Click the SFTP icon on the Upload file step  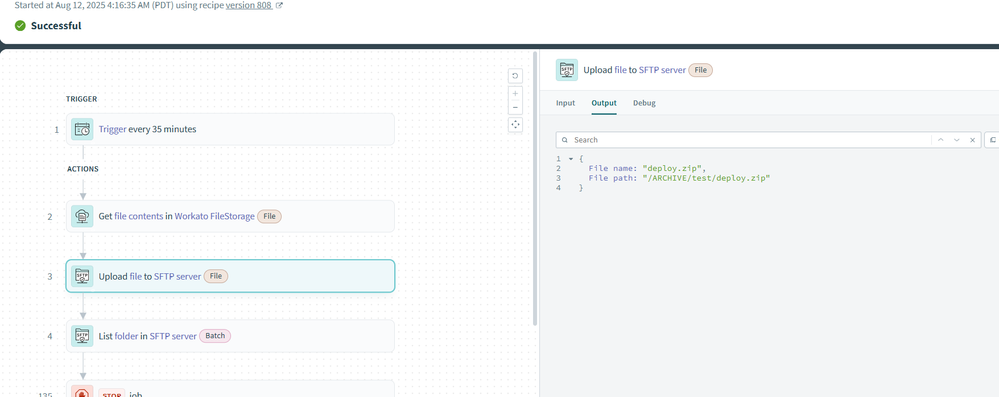point(82,277)
